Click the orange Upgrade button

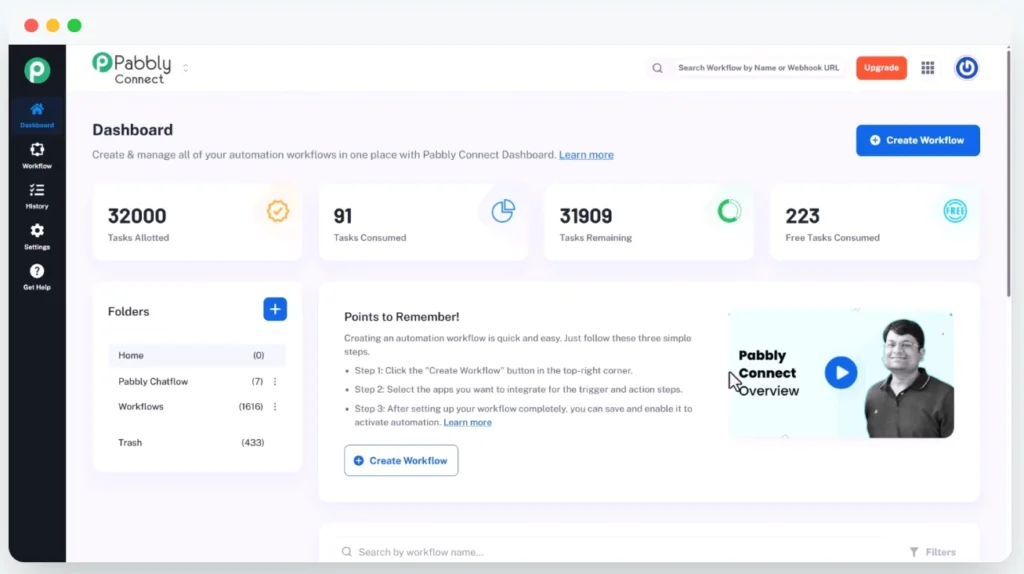[881, 68]
